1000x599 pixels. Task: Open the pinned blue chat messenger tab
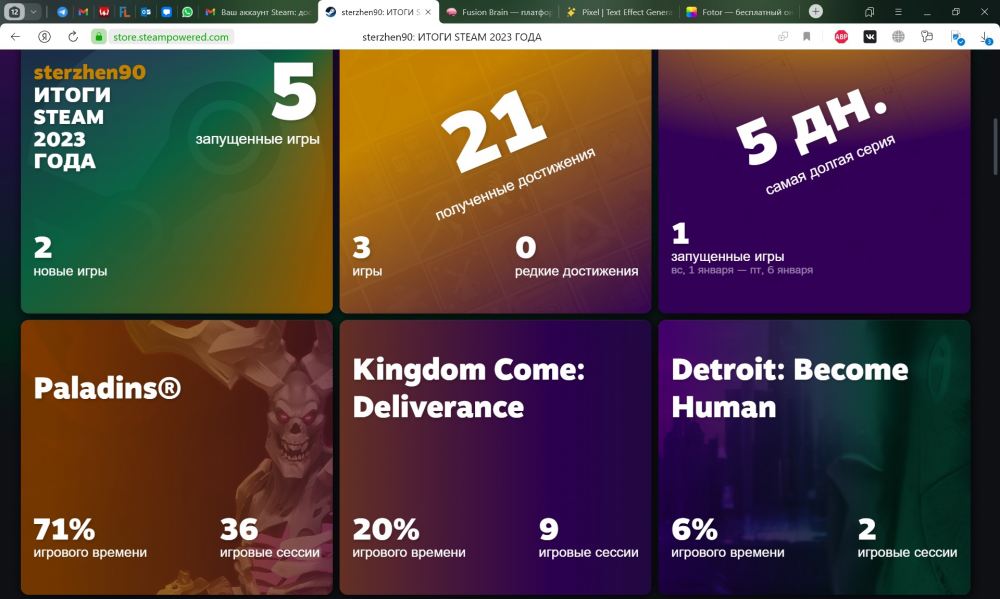(166, 11)
